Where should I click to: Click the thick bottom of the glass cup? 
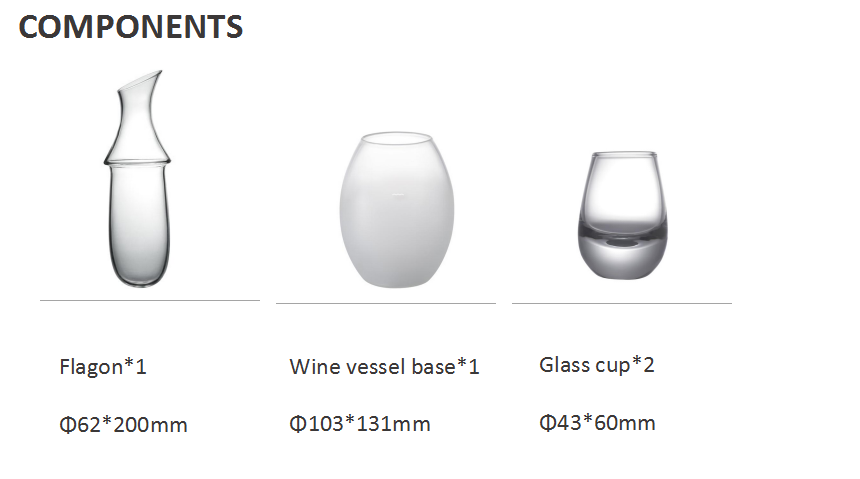click(623, 255)
